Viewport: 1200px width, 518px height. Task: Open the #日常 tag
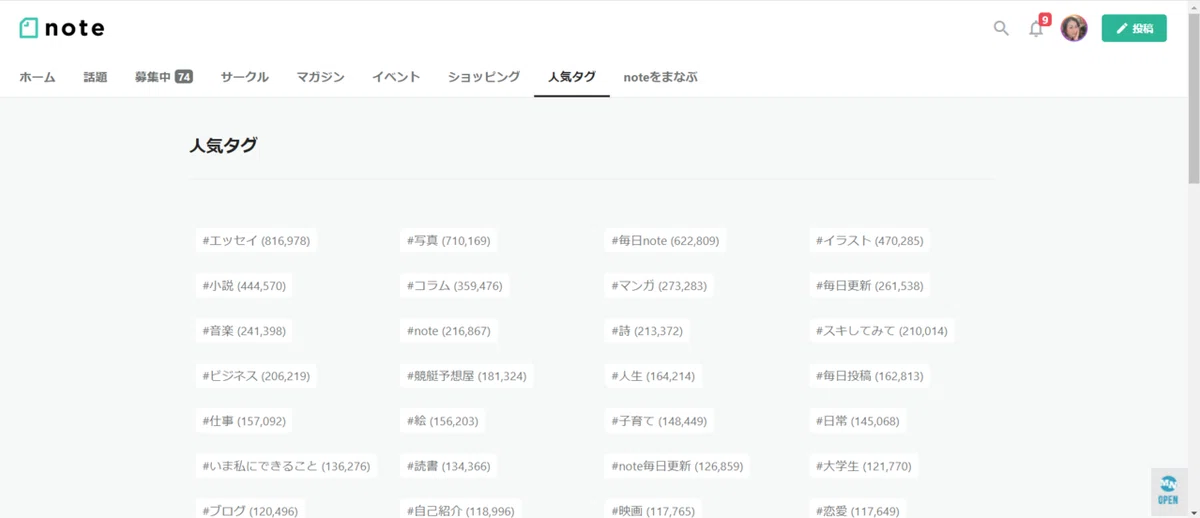pos(858,421)
